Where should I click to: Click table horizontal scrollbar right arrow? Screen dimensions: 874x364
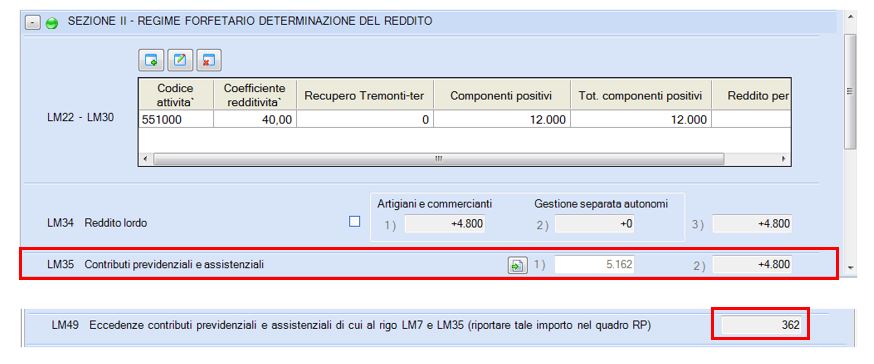[x=784, y=159]
